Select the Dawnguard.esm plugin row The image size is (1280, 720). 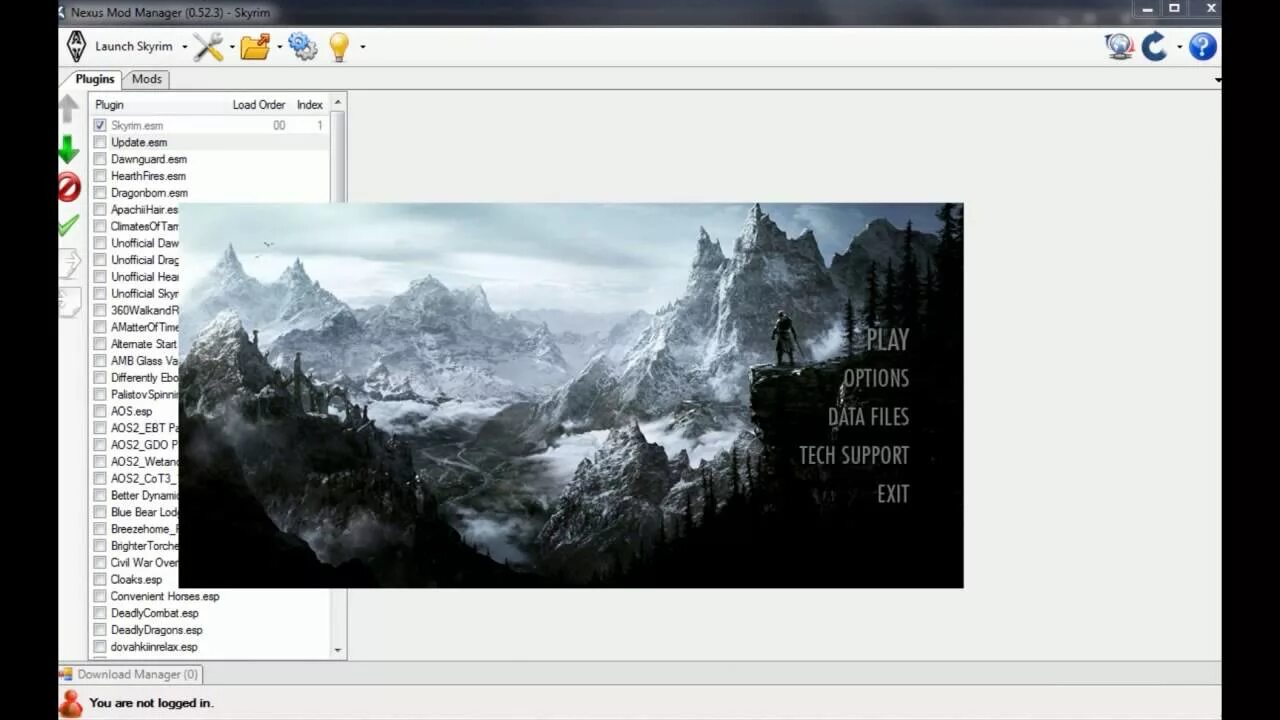211,159
